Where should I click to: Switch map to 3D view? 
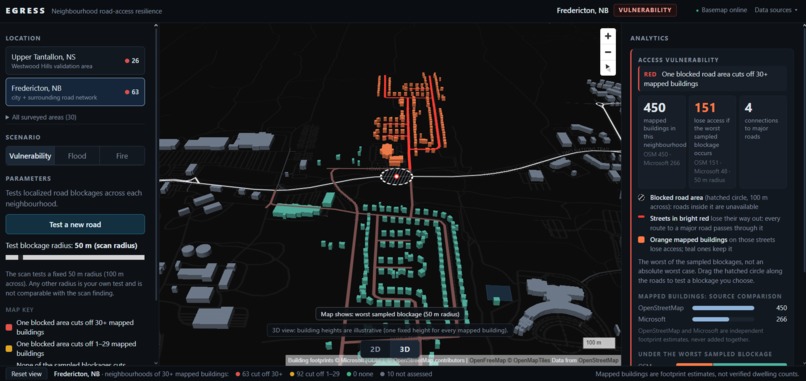405,350
